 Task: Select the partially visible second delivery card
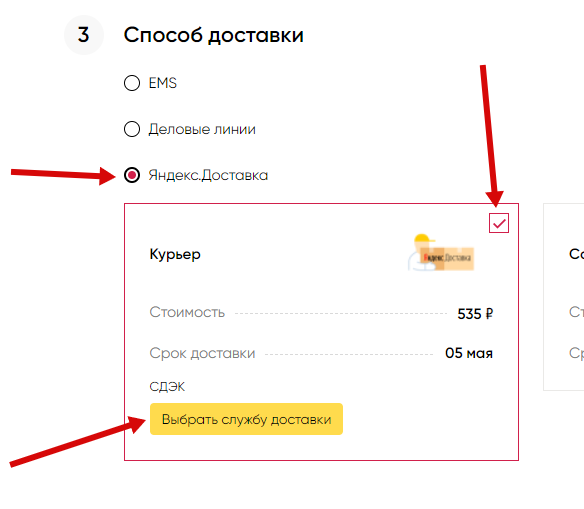click(564, 297)
